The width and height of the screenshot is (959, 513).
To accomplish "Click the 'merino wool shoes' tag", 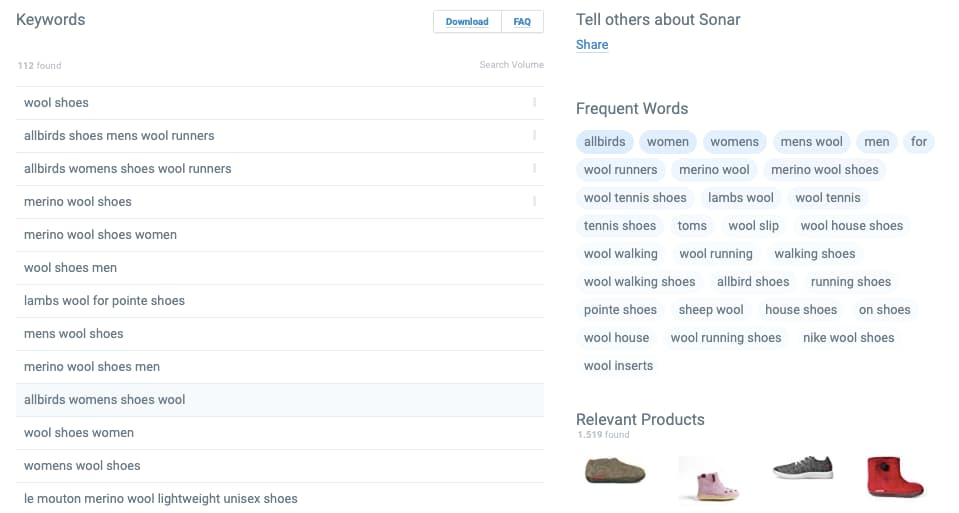I will pos(824,170).
